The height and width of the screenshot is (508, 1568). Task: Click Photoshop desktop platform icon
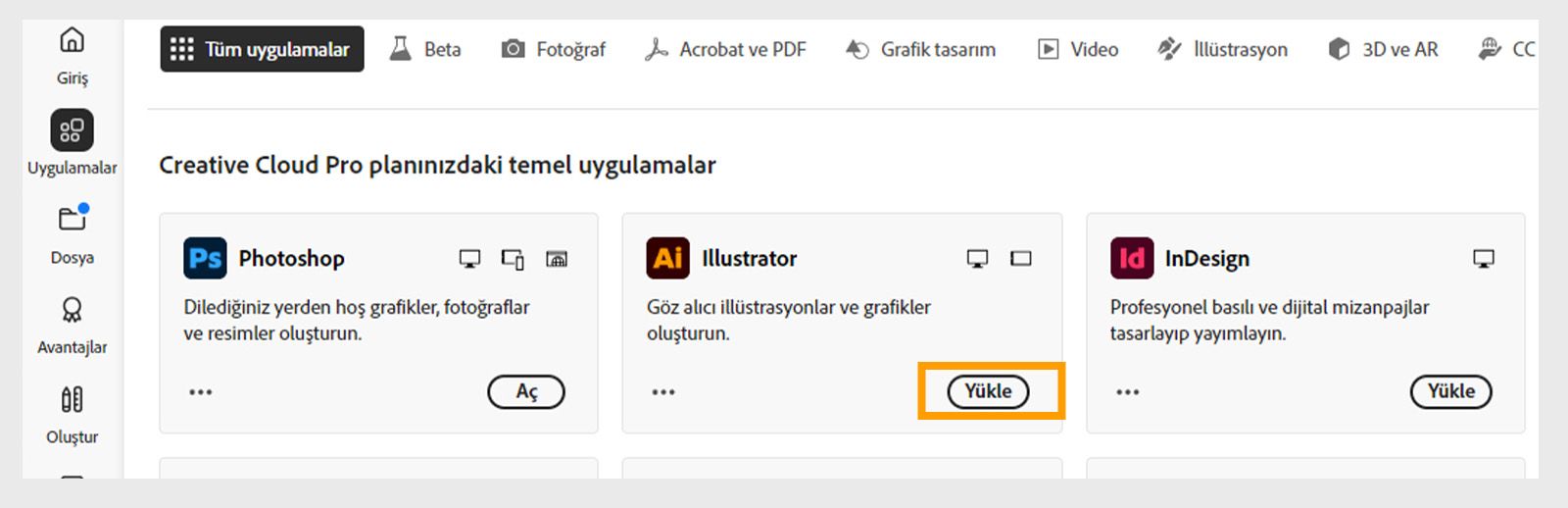click(x=470, y=259)
